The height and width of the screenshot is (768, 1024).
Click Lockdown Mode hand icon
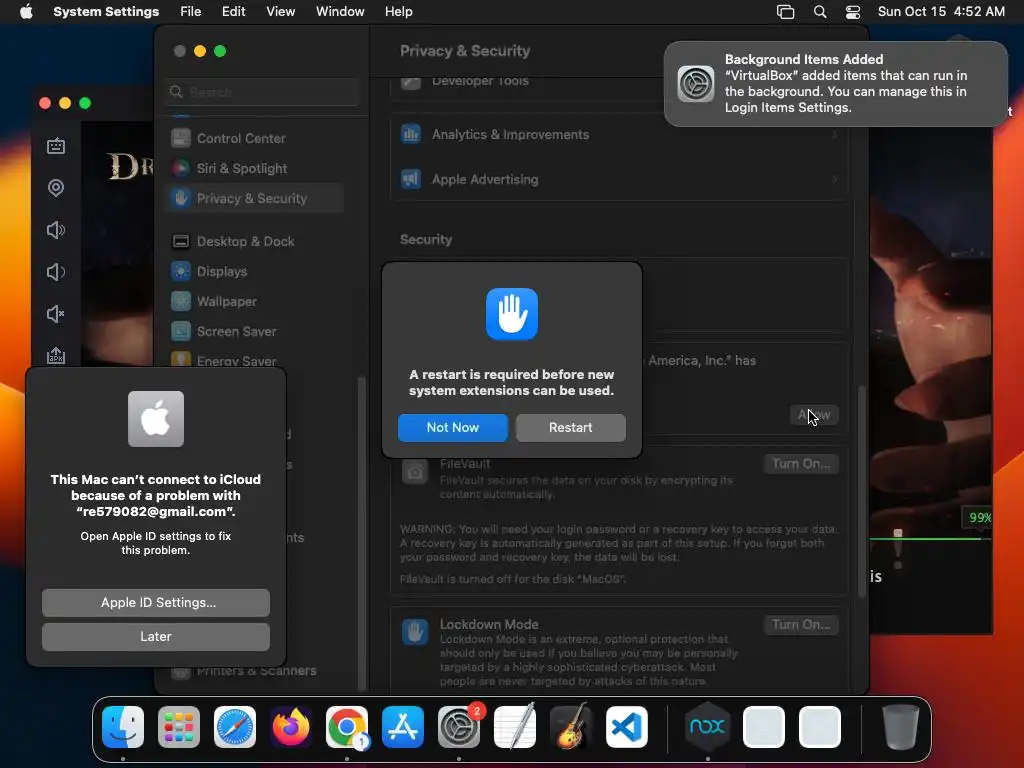[x=415, y=632]
